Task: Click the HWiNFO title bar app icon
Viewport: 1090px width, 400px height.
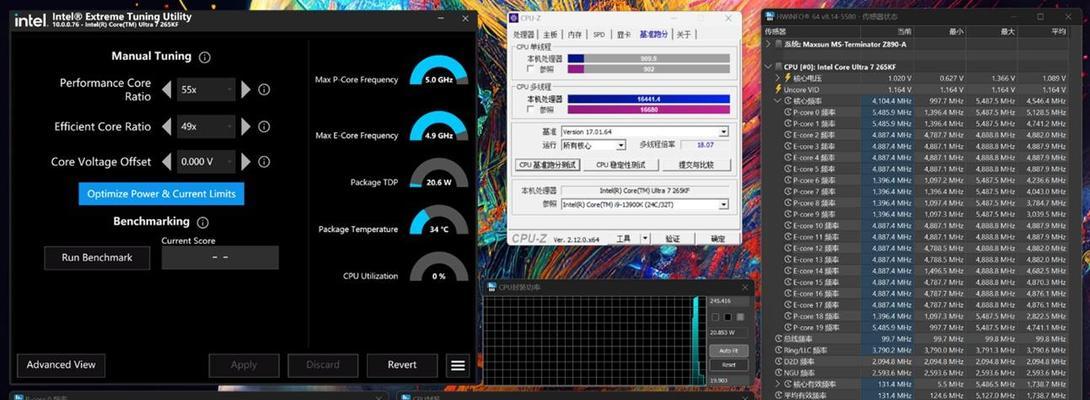Action: 771,16
